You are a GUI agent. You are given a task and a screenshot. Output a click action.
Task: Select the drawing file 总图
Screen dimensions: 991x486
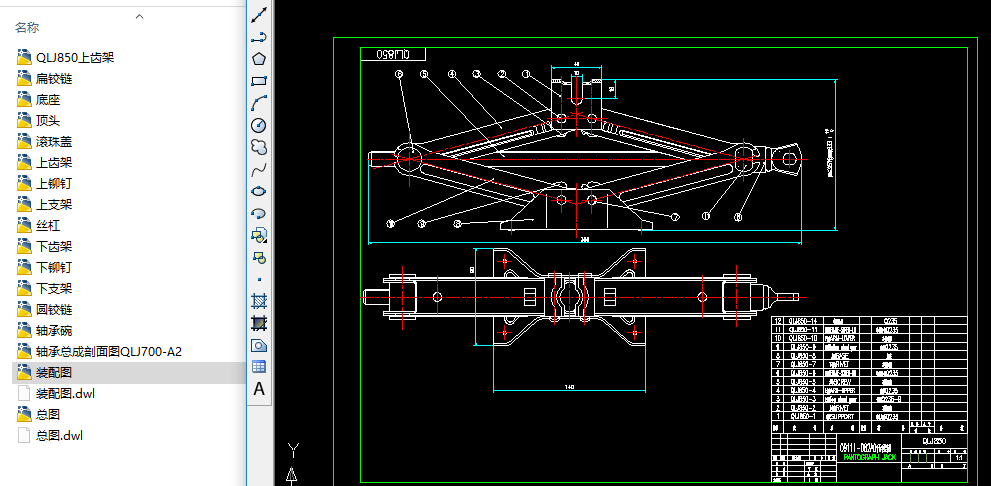pos(48,415)
